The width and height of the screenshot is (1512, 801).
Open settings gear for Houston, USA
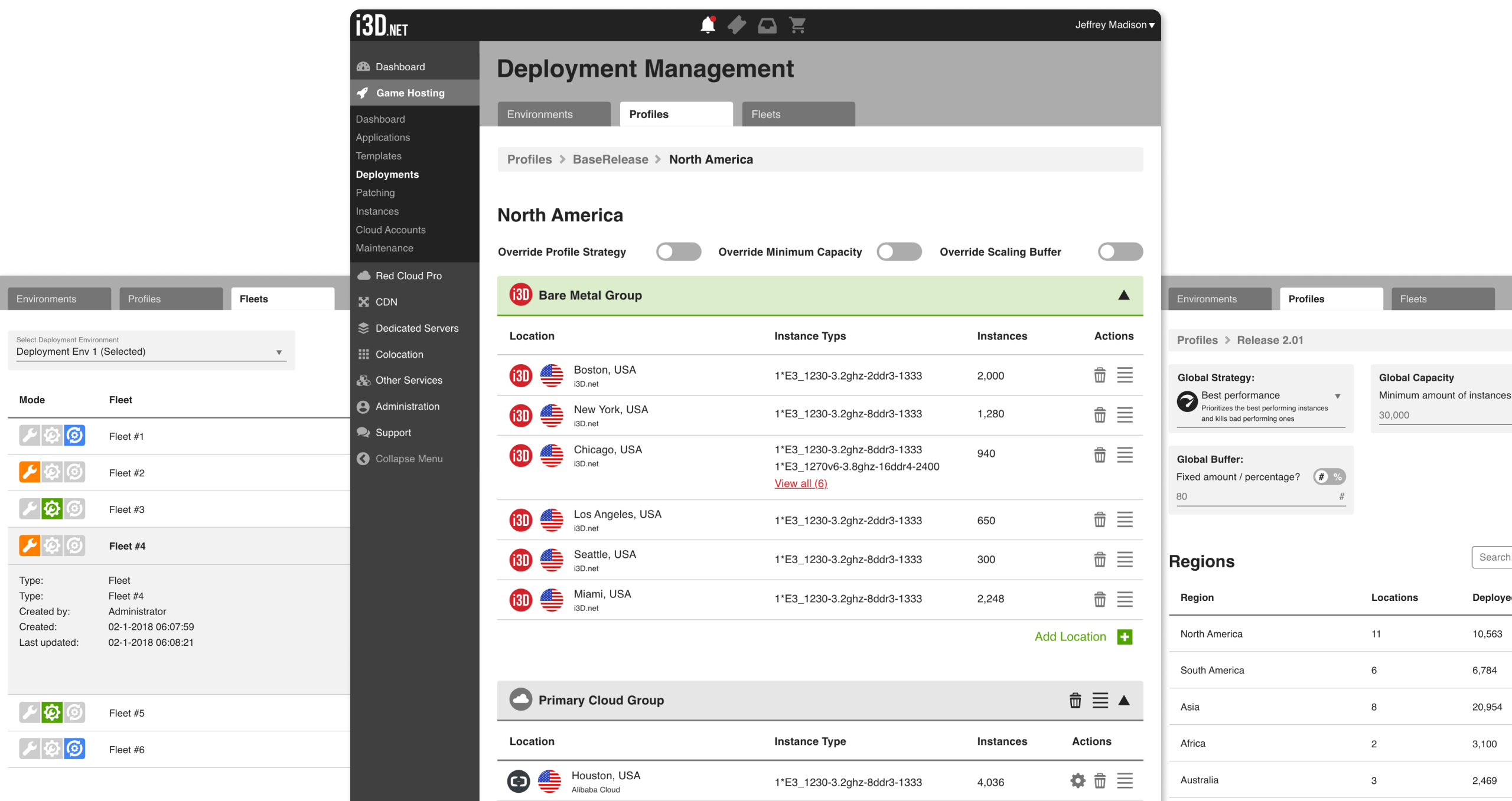1077,781
